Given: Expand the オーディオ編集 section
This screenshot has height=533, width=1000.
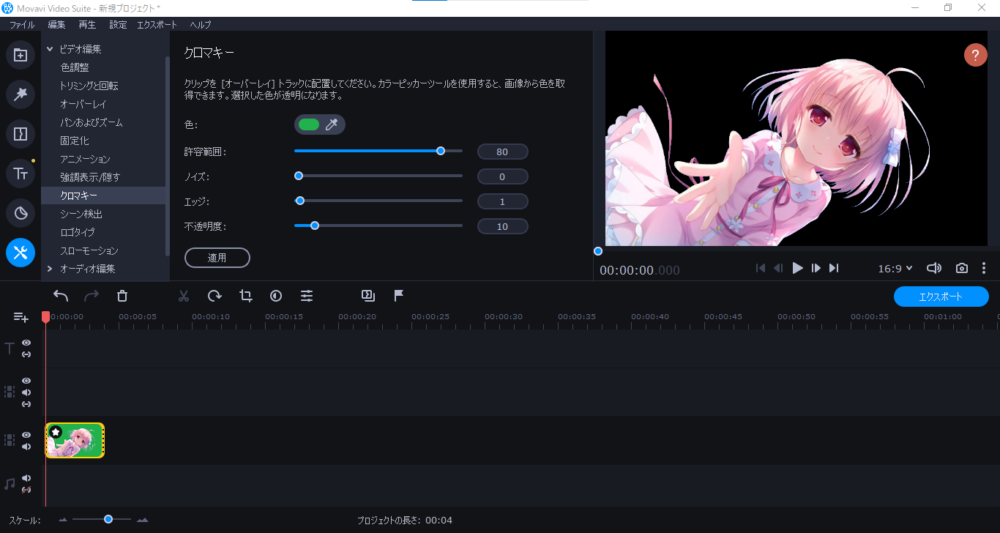Looking at the screenshot, I should click(50, 269).
